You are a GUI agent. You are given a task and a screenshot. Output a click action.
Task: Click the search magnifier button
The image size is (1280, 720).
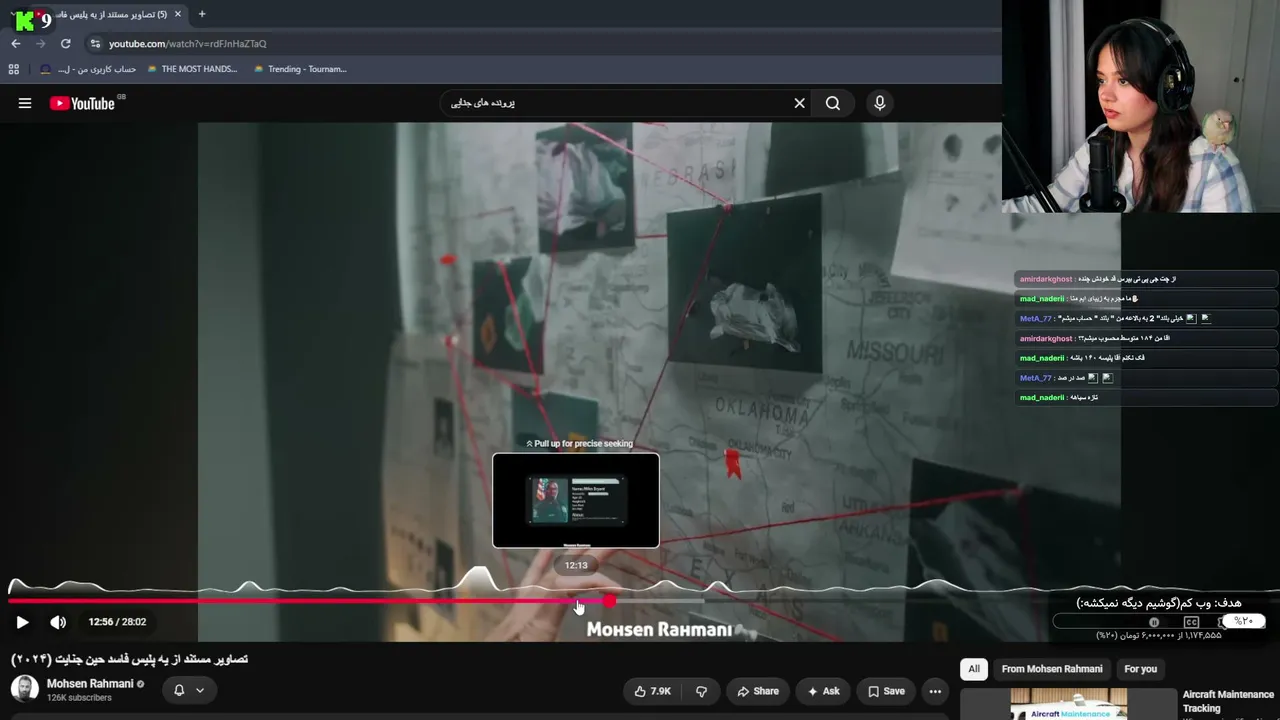pyautogui.click(x=832, y=103)
